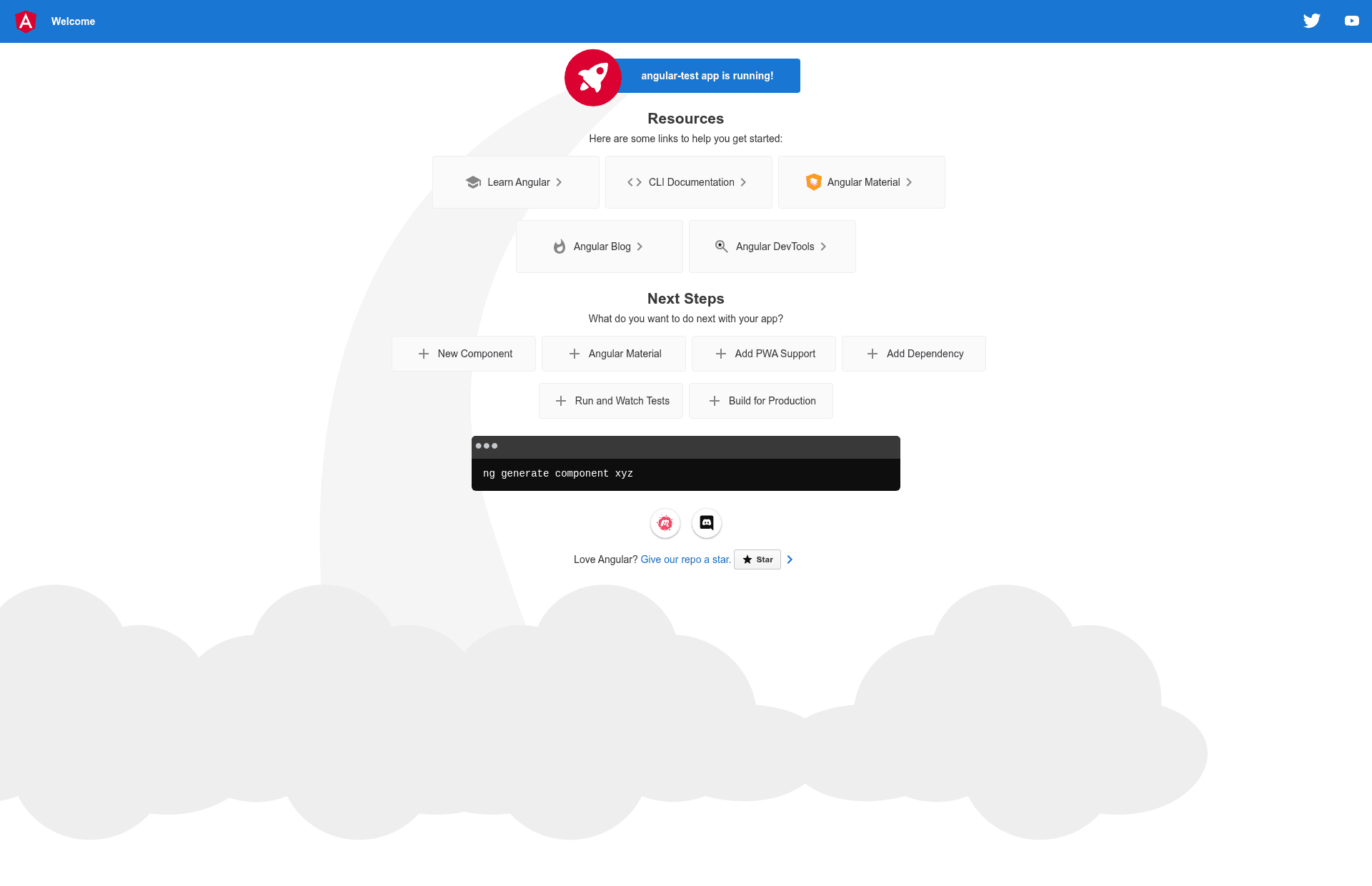Select the Add Dependency next step
The height and width of the screenshot is (886, 1372).
pos(914,354)
